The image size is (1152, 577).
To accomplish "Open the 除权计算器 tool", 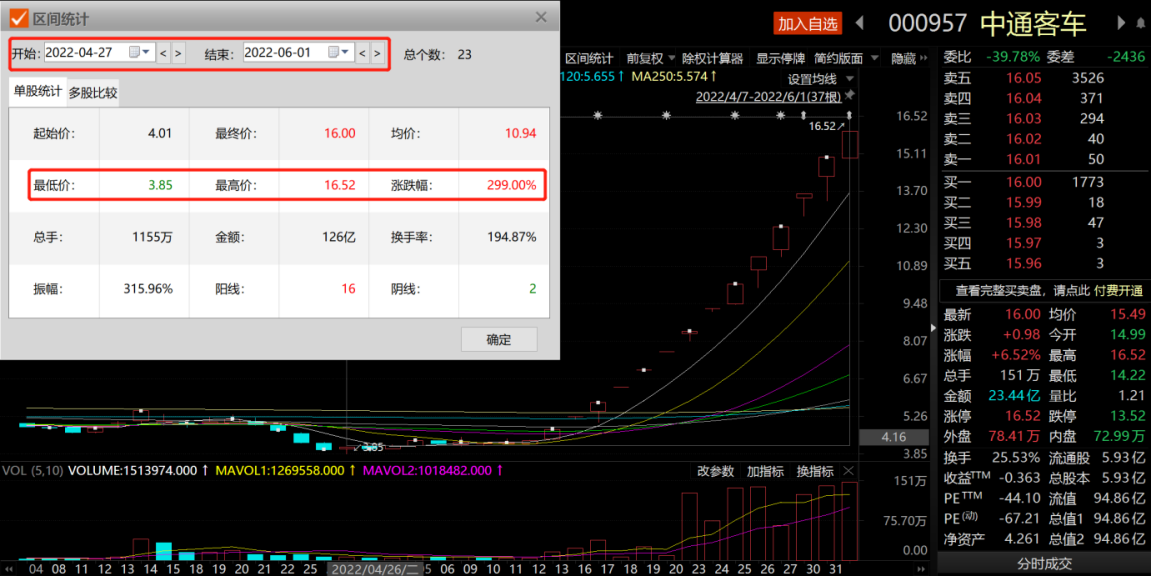I will point(713,58).
